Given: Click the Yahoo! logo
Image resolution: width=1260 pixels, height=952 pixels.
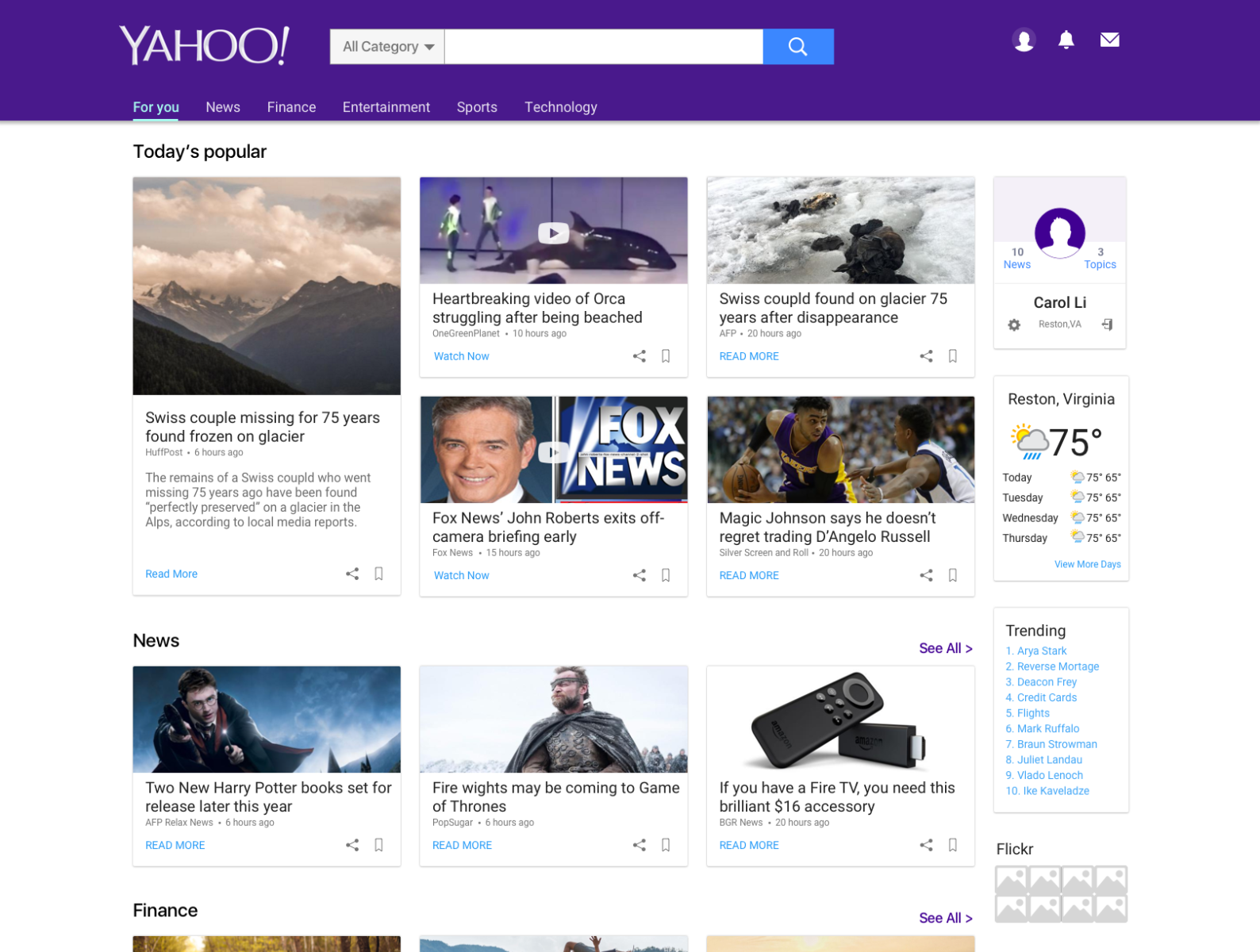Looking at the screenshot, I should (x=205, y=45).
